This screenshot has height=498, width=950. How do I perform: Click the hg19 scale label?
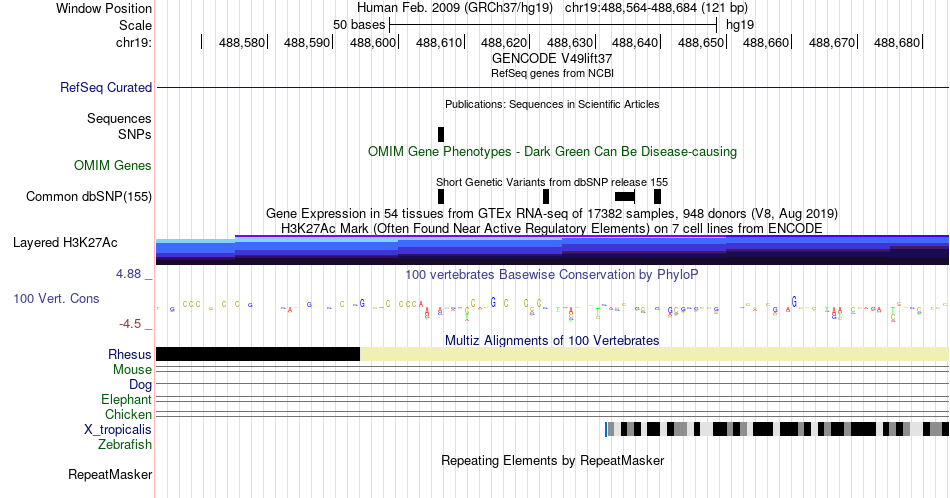click(740, 25)
